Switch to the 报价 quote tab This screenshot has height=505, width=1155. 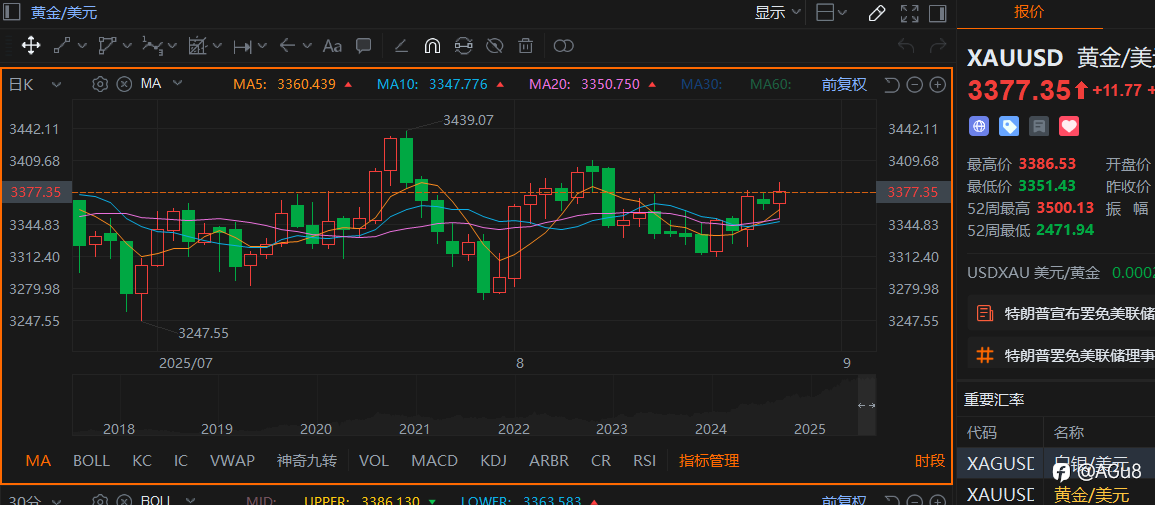(x=1029, y=13)
